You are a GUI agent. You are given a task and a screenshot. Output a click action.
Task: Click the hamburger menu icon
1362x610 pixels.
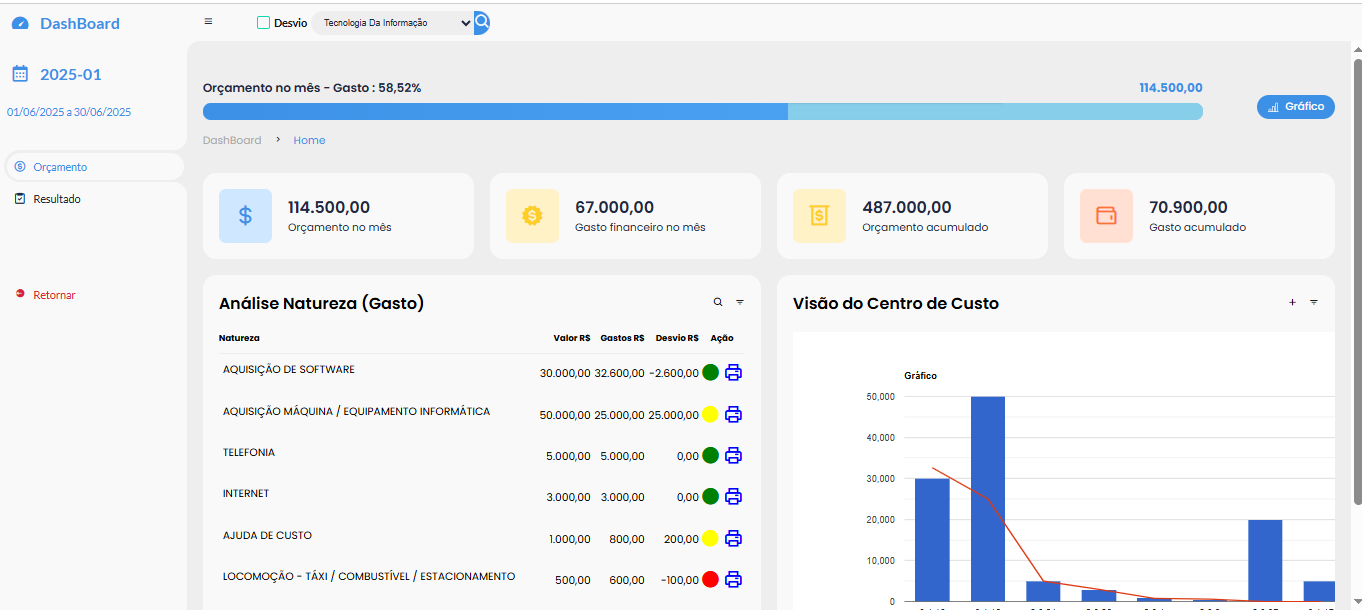tap(208, 22)
